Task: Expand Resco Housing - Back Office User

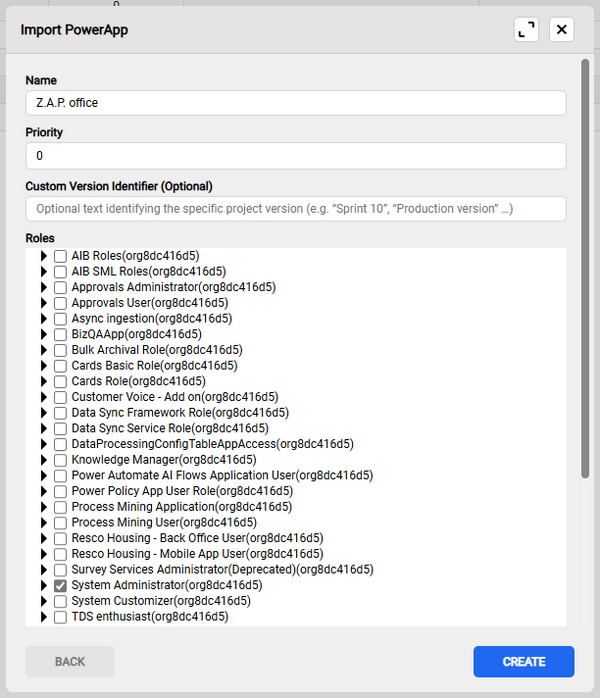Action: coord(44,538)
